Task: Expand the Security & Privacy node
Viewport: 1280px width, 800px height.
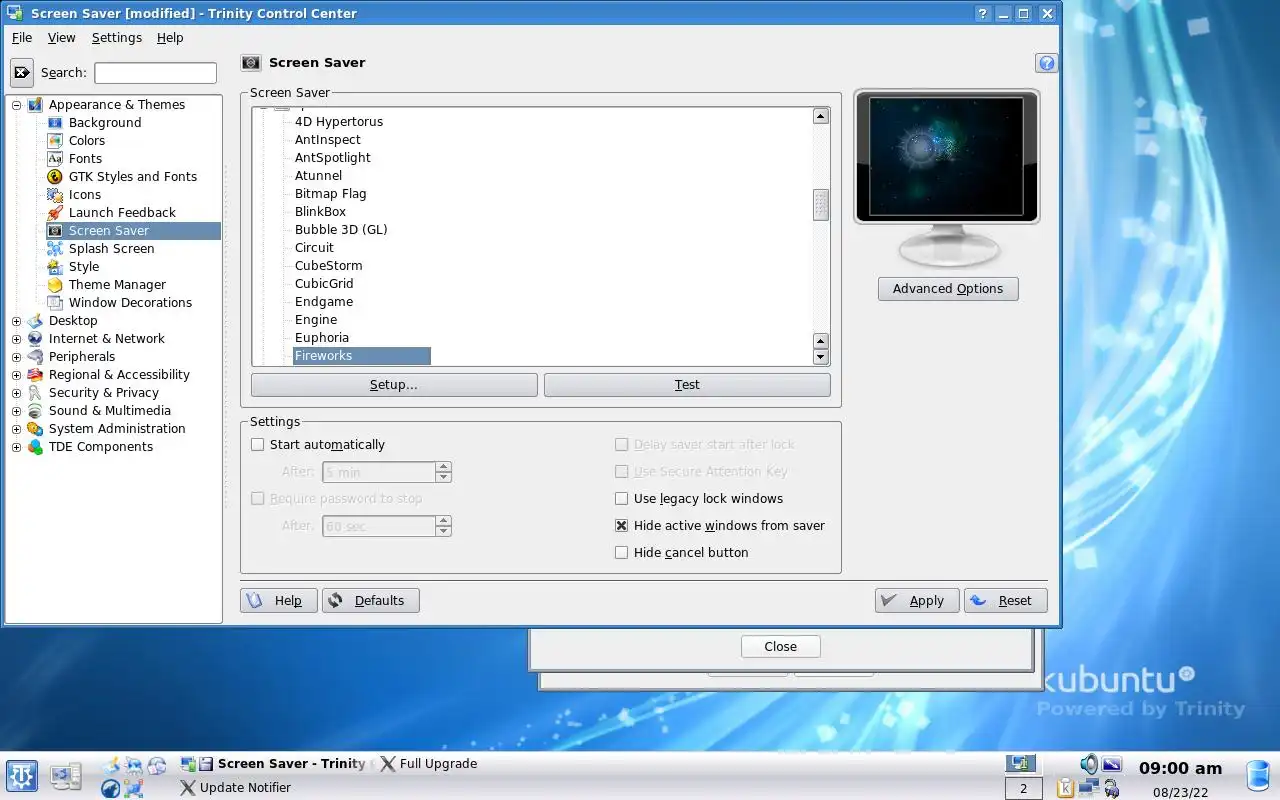Action: coord(16,393)
